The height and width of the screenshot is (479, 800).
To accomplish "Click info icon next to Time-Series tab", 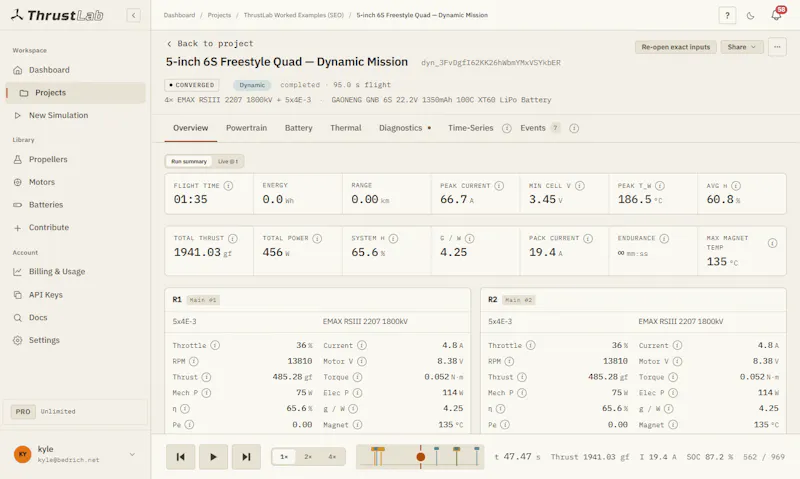I will (507, 129).
